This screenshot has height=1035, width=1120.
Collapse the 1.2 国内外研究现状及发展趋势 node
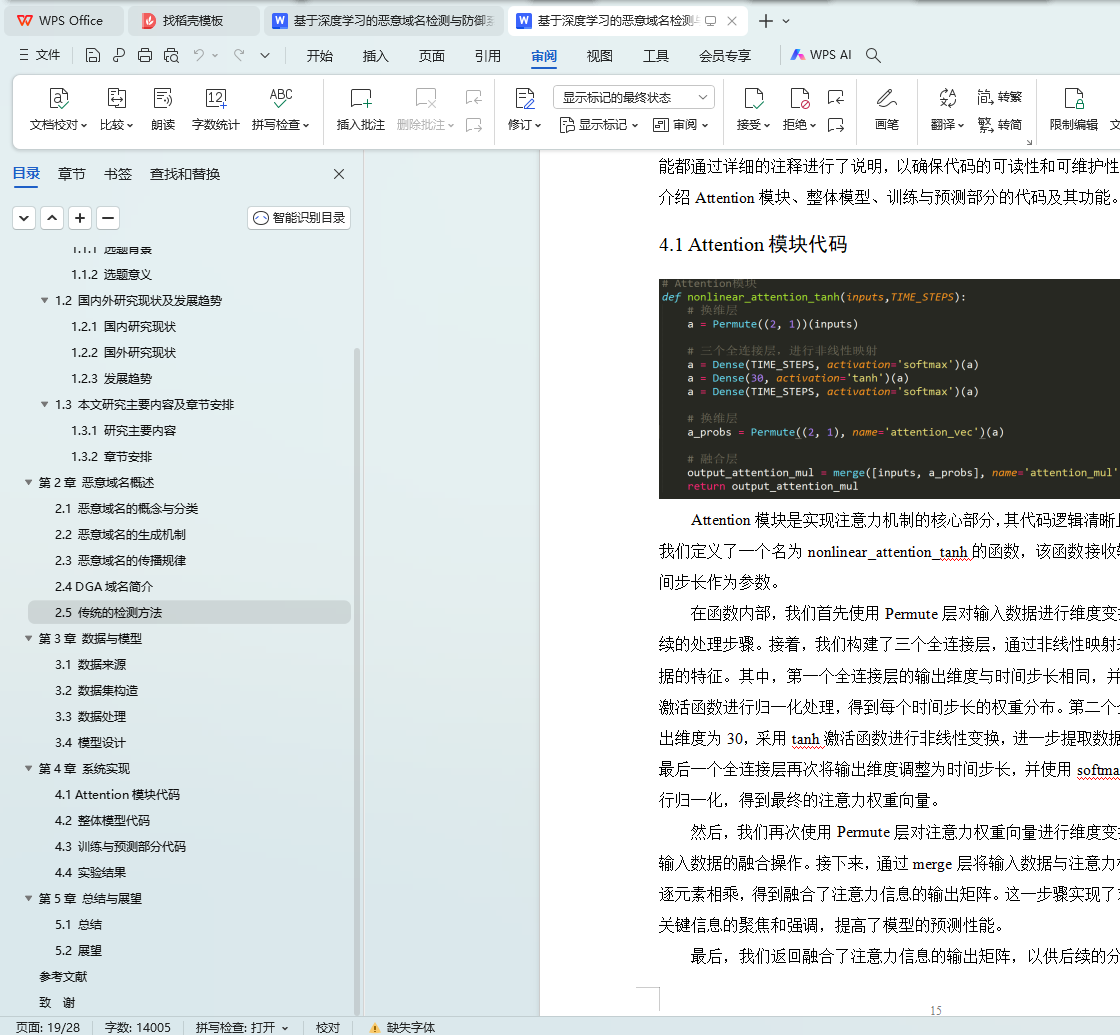click(x=45, y=301)
